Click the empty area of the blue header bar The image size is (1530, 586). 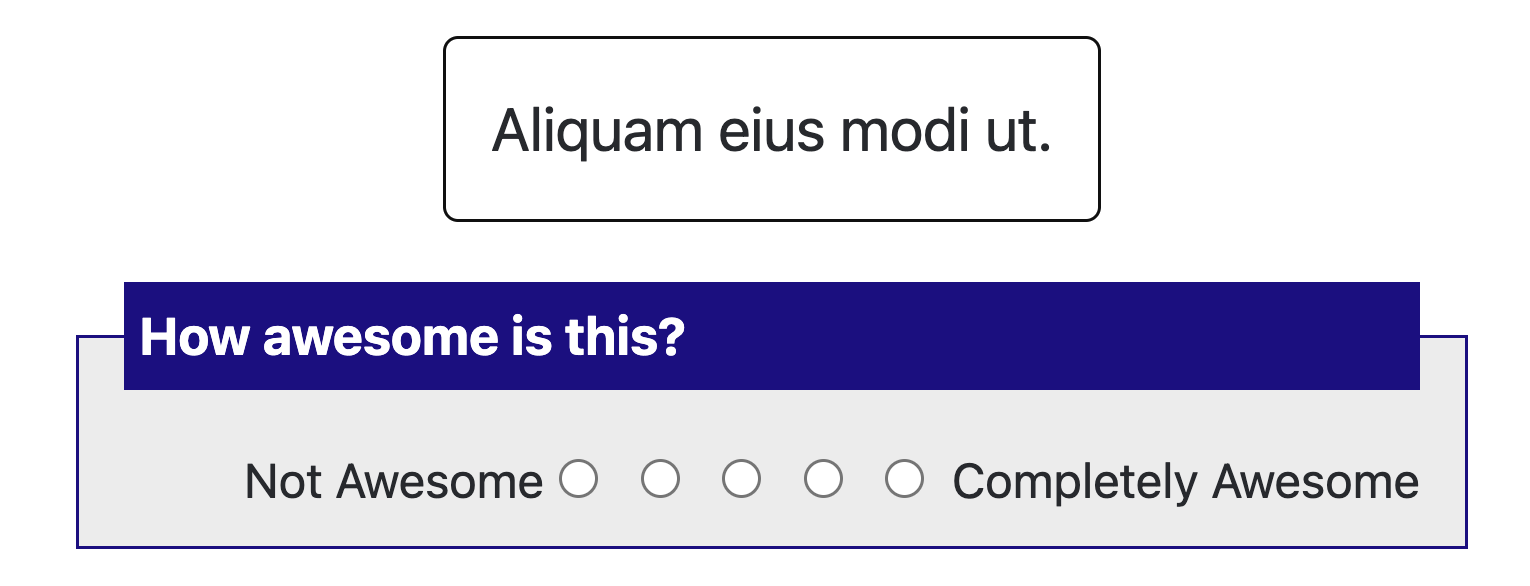click(1050, 337)
